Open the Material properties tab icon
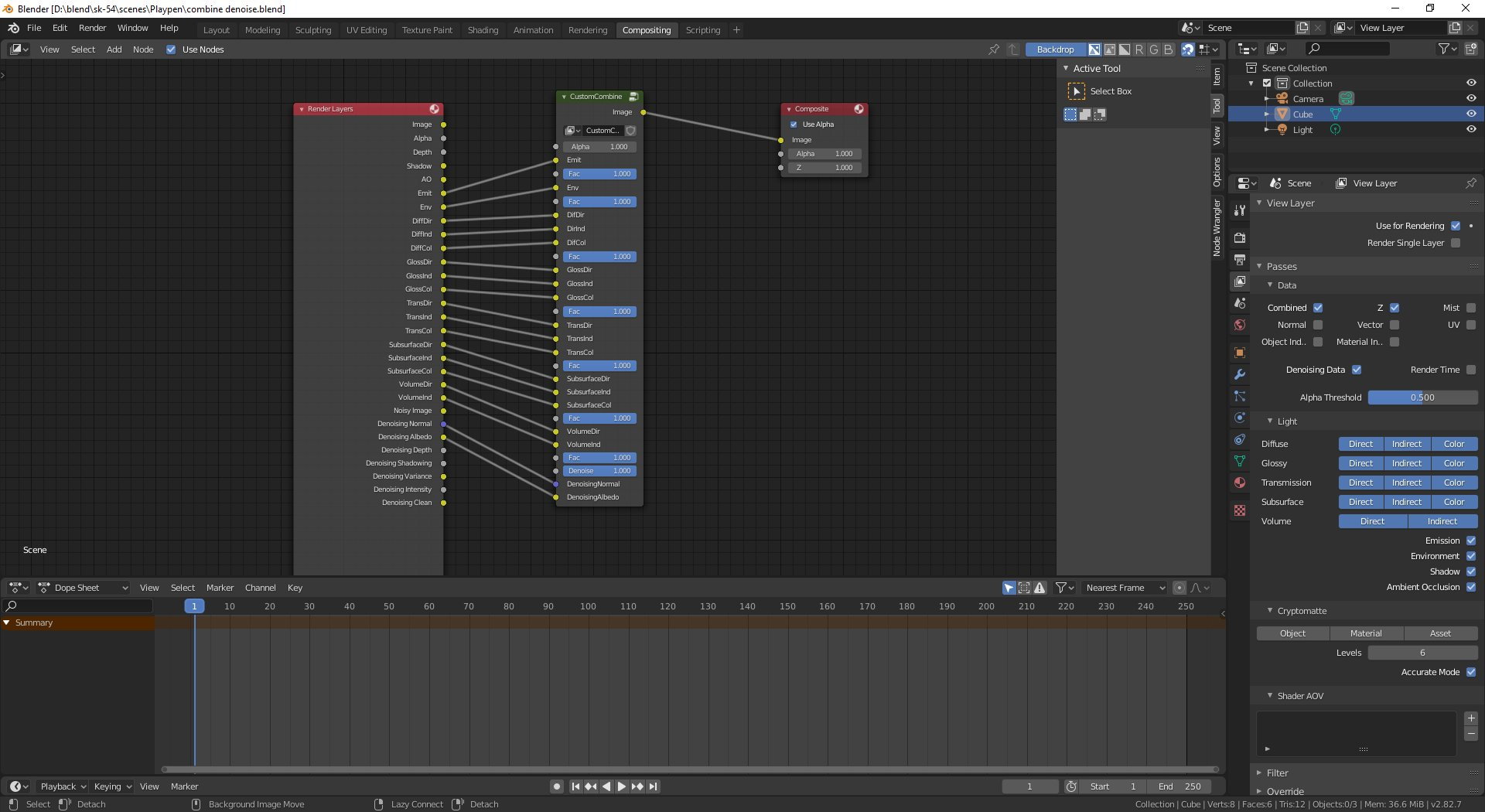1485x812 pixels. coord(1240,483)
